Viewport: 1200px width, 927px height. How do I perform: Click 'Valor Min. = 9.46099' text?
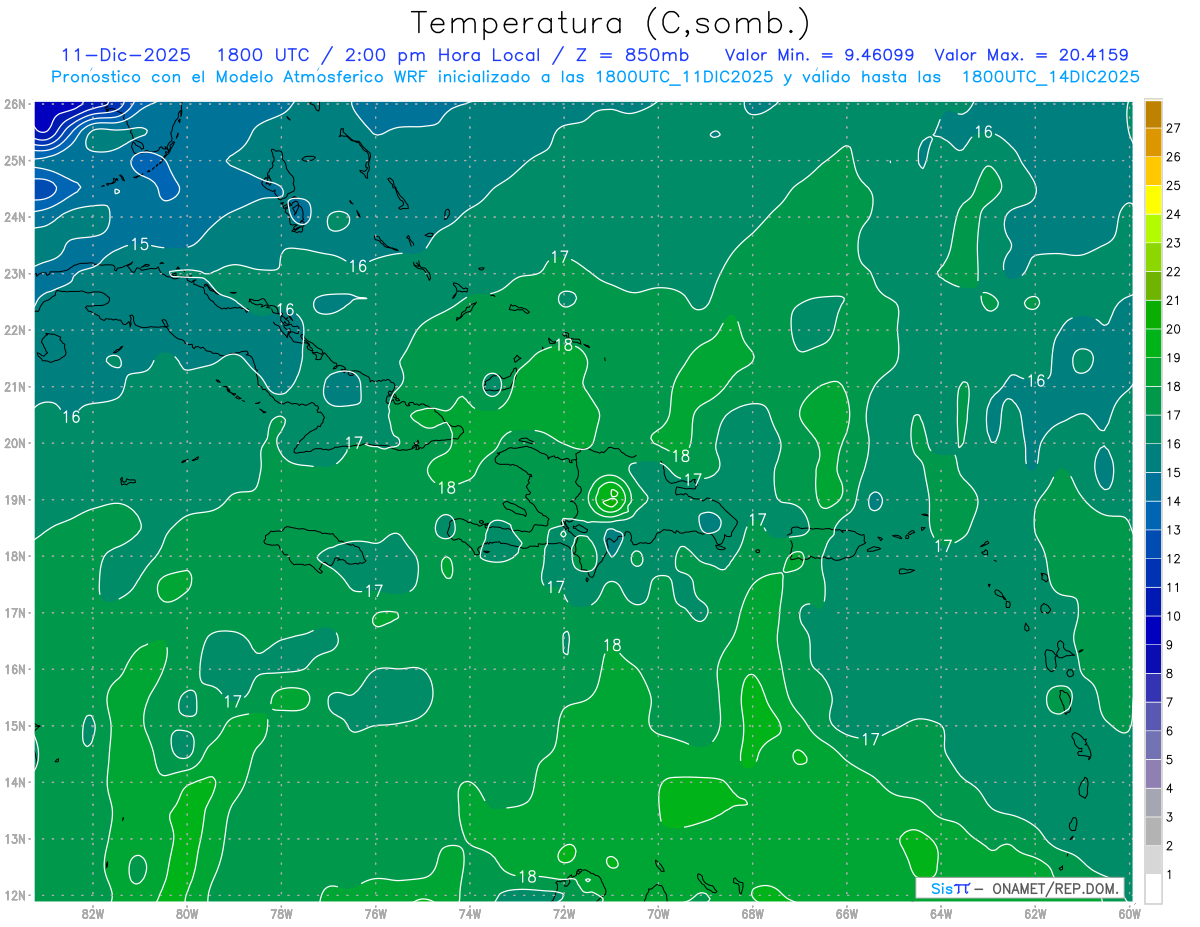click(819, 55)
